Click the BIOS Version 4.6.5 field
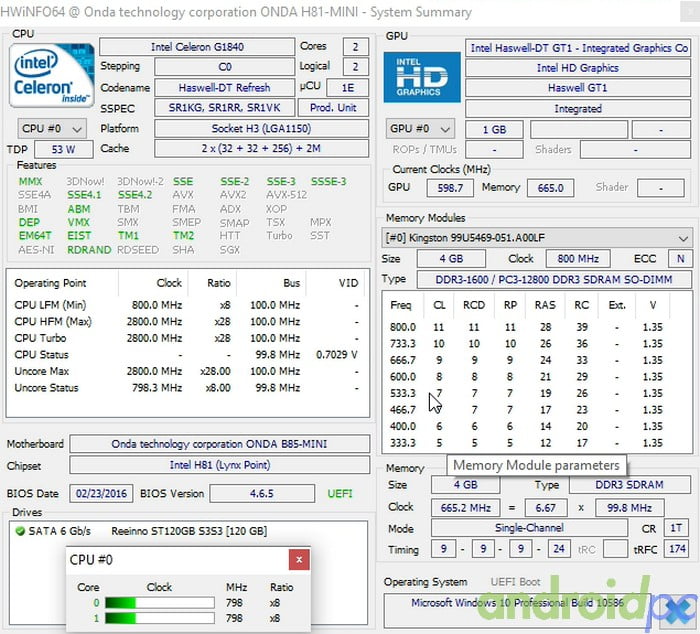This screenshot has width=700, height=634. (x=262, y=493)
